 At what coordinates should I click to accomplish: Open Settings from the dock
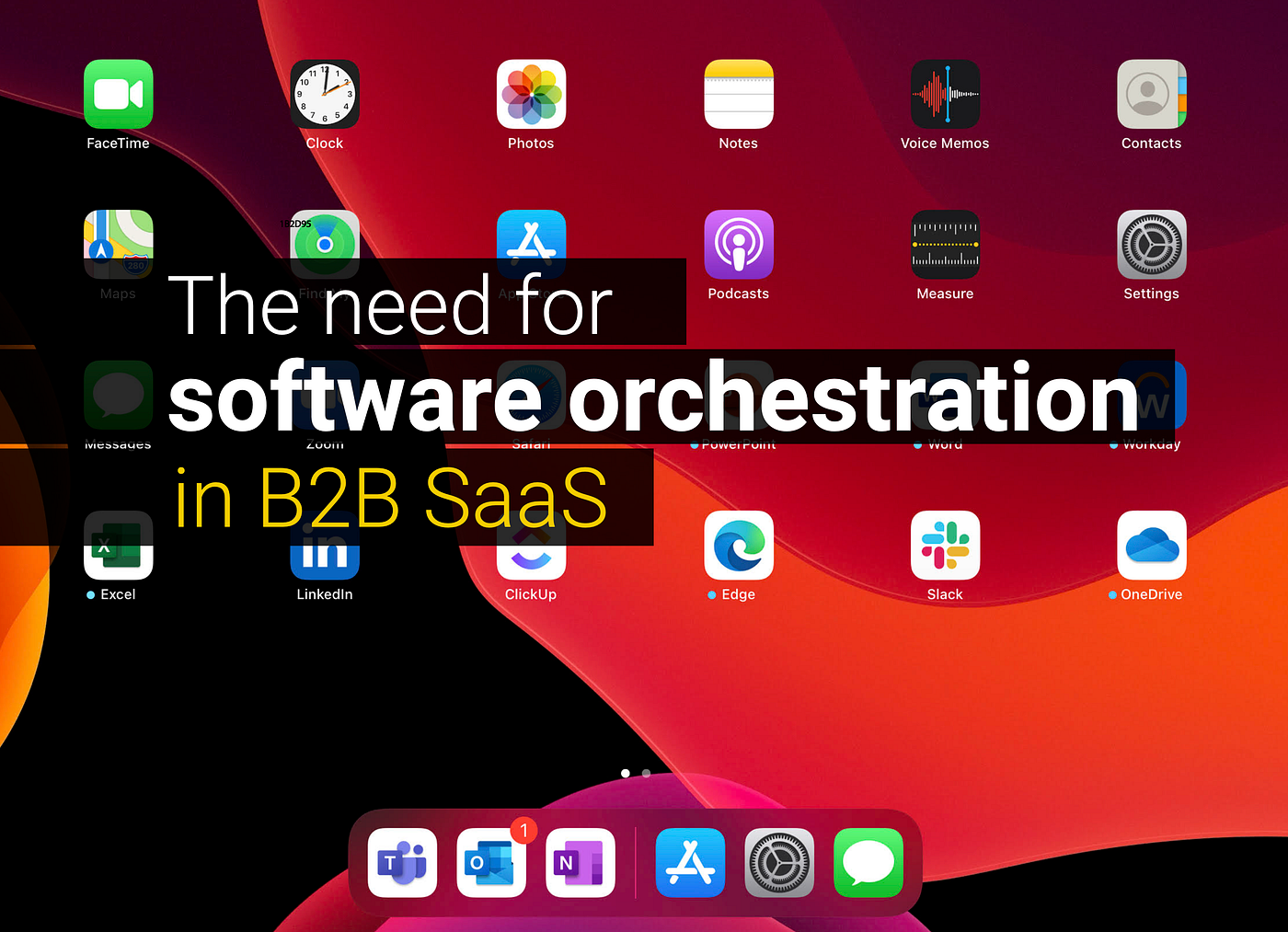779,862
